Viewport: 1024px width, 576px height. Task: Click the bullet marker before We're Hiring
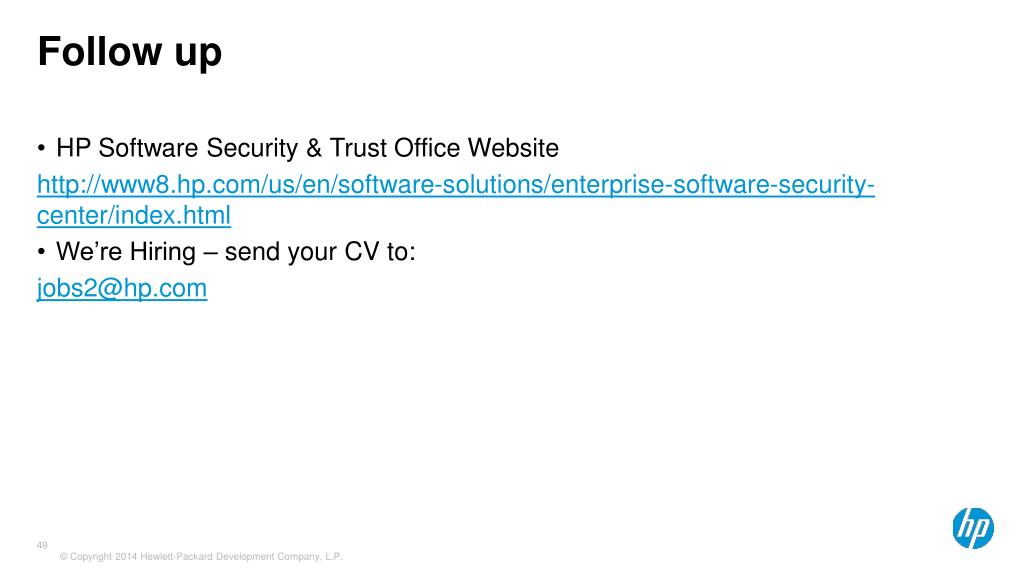tap(42, 252)
